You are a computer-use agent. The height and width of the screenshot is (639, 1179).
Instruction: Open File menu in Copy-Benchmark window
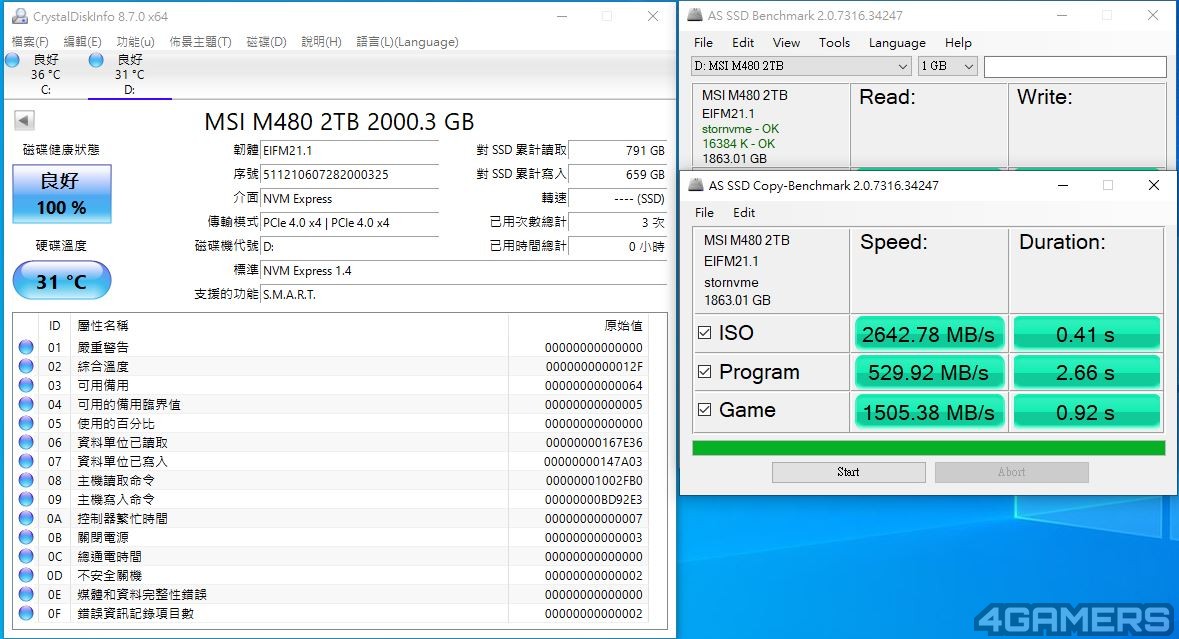pos(705,213)
